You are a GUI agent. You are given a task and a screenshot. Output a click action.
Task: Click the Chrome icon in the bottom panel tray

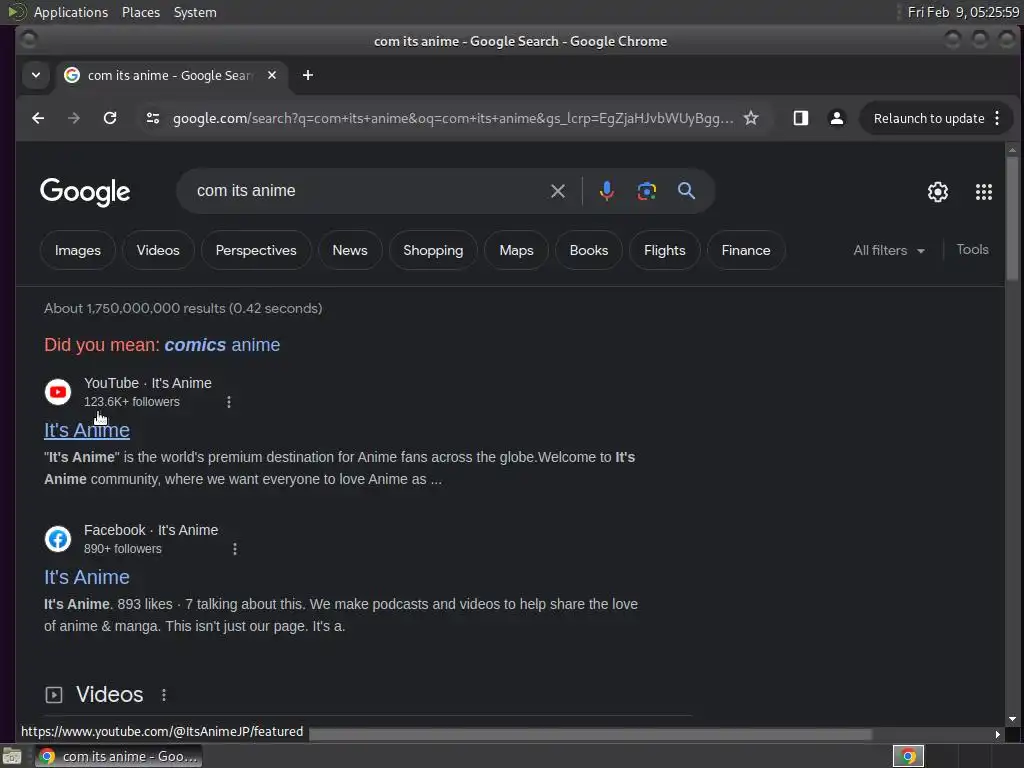pos(908,756)
